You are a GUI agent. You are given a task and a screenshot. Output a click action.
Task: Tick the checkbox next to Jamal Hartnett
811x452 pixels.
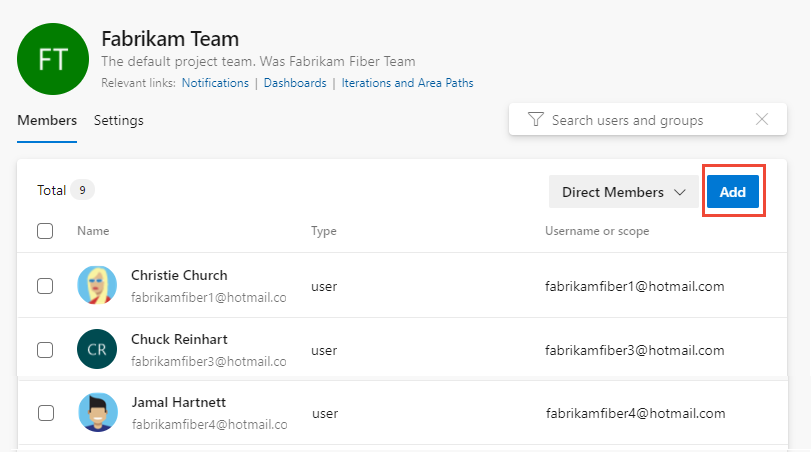tap(45, 412)
